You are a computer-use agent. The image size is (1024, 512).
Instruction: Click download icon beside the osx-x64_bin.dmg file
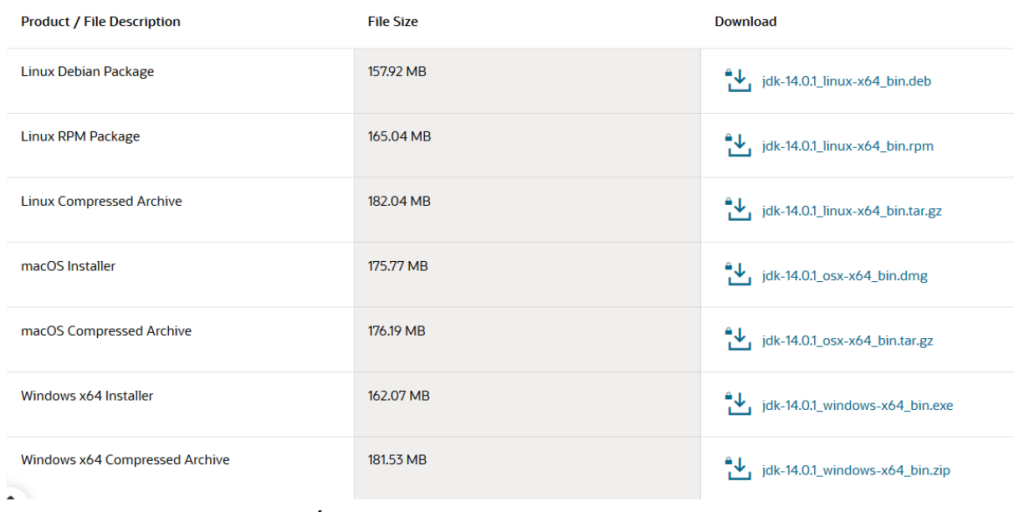pyautogui.click(x=737, y=275)
